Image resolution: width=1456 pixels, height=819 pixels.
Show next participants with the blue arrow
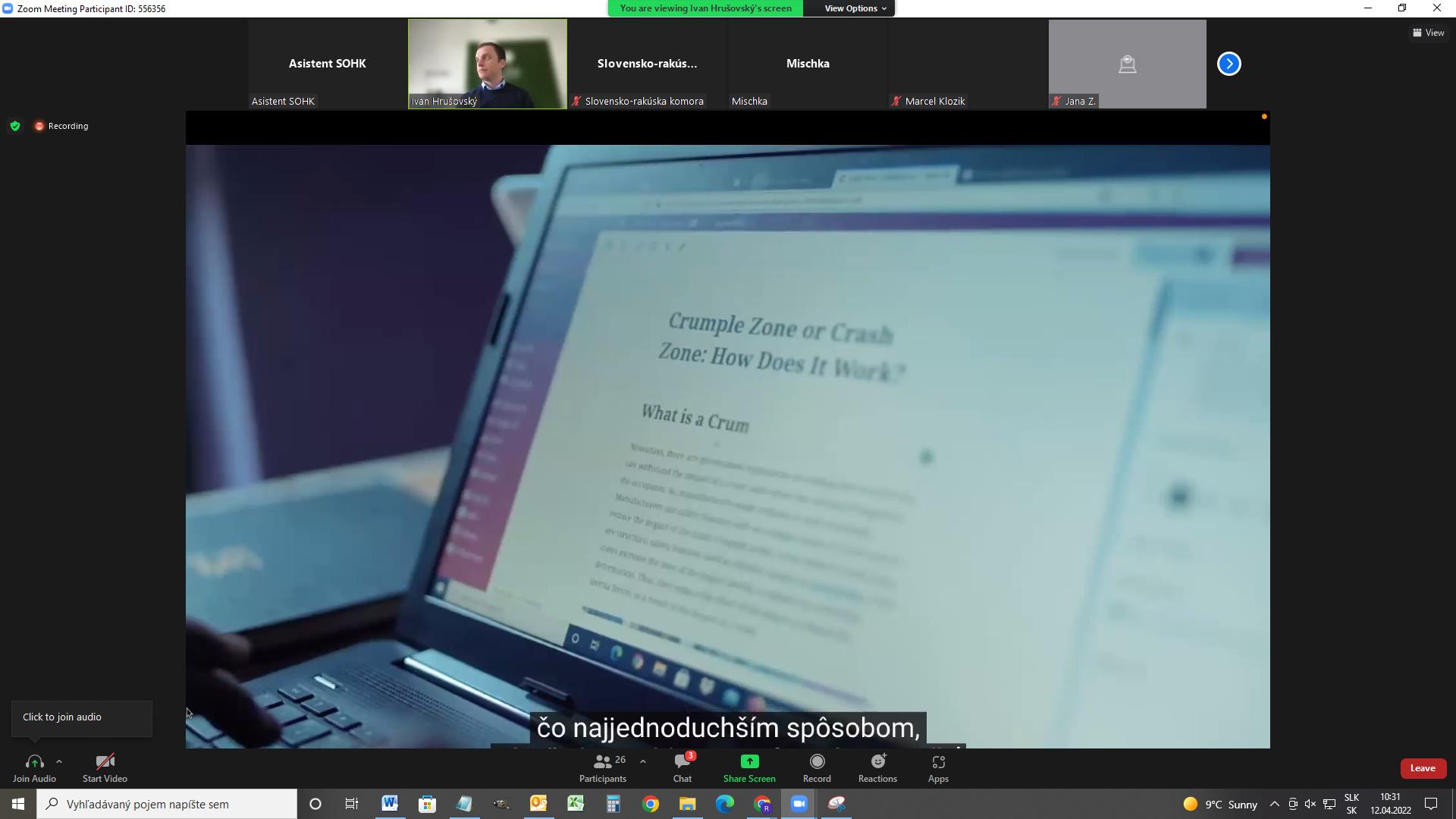coord(1229,64)
